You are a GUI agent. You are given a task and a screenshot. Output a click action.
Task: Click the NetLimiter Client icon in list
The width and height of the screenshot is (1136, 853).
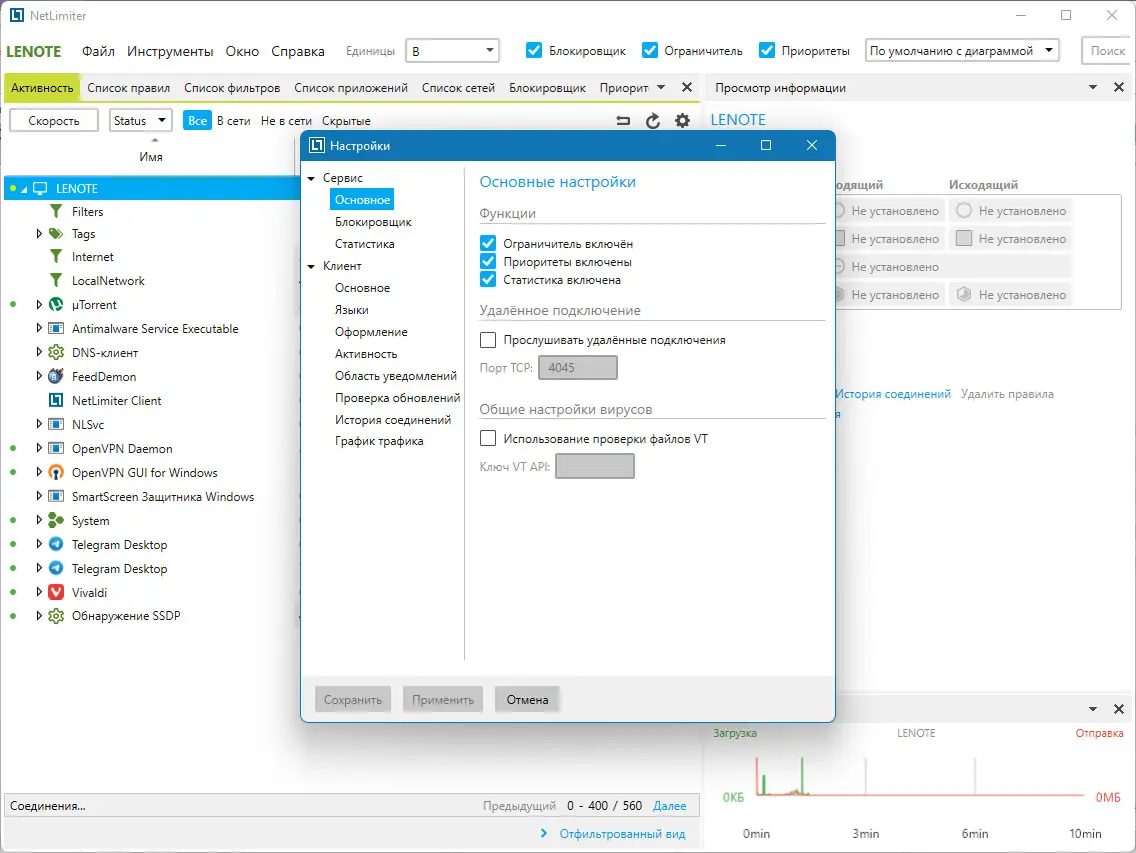[56, 400]
